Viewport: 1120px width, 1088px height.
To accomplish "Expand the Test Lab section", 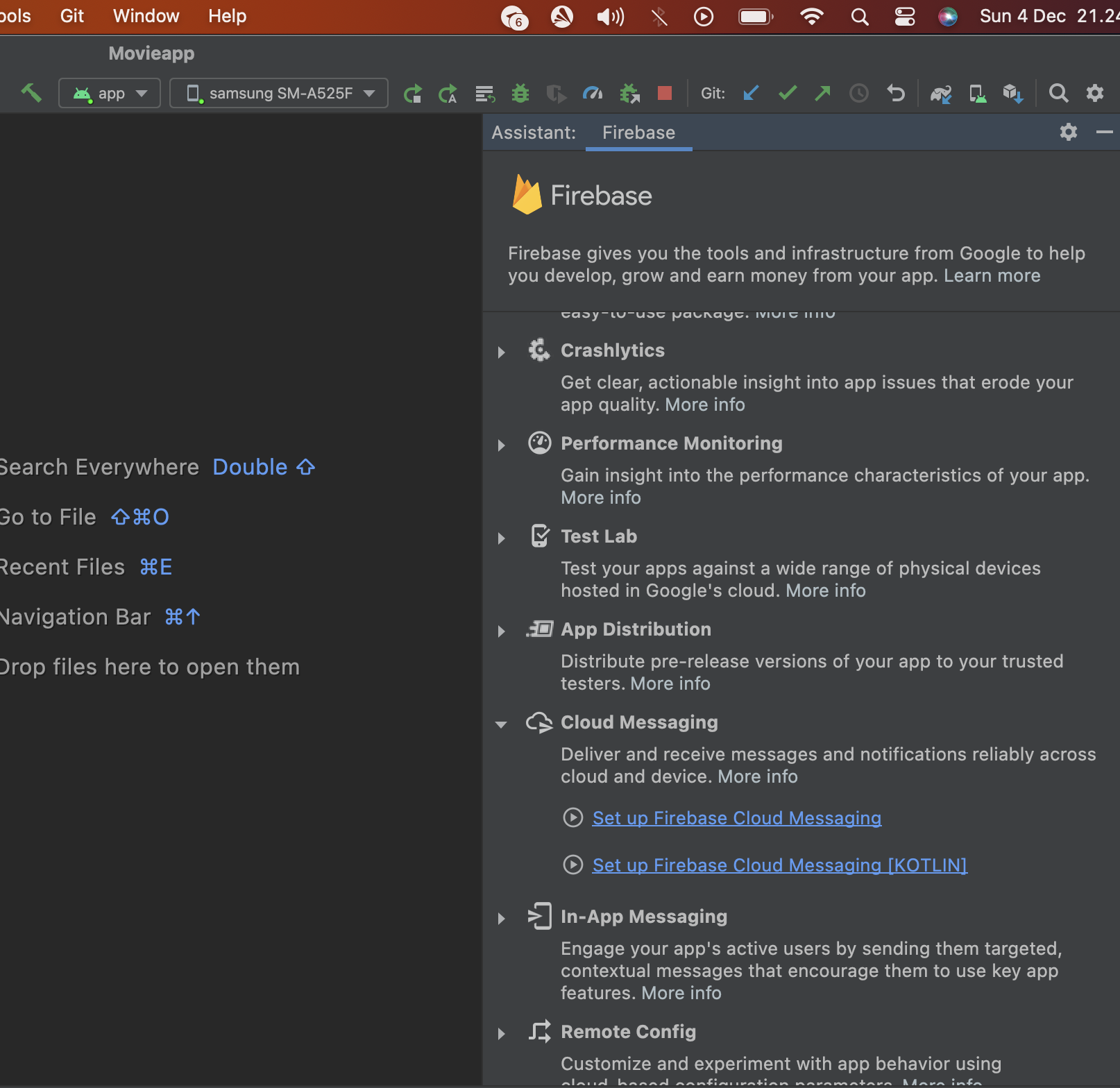I will point(501,538).
